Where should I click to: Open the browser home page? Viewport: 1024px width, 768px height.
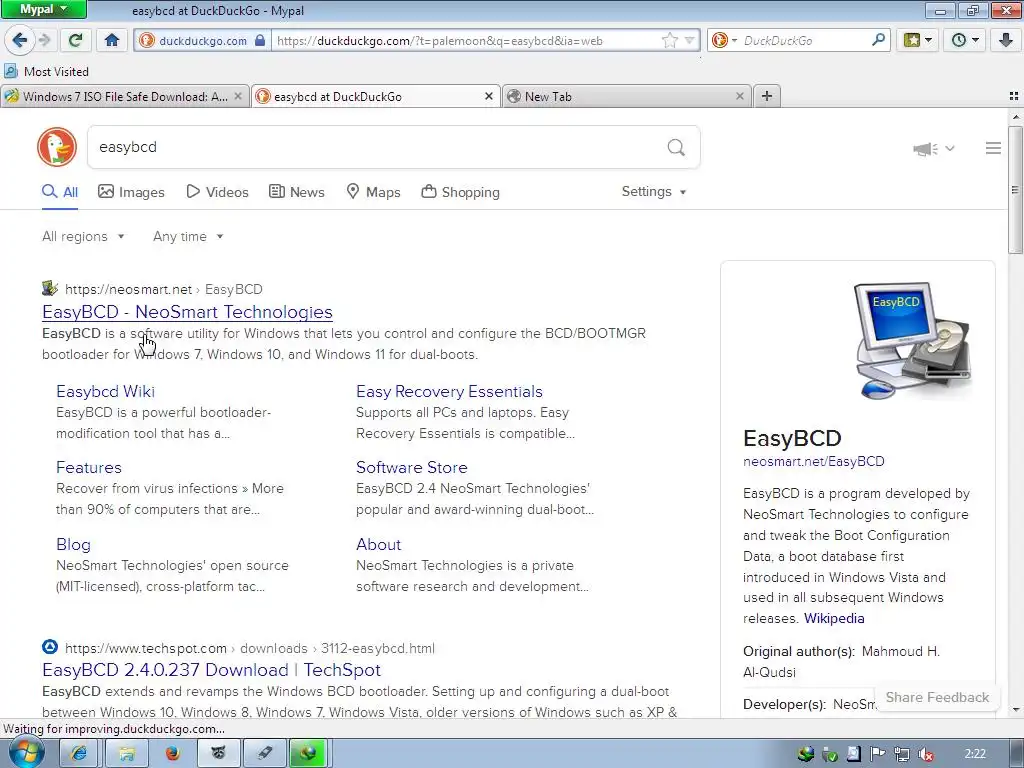(x=112, y=40)
